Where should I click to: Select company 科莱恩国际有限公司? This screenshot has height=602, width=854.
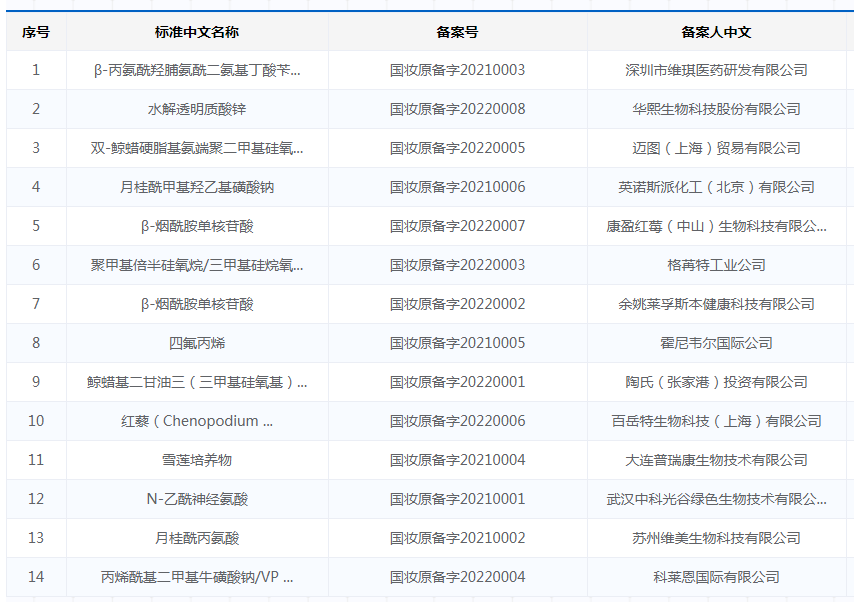(x=716, y=577)
